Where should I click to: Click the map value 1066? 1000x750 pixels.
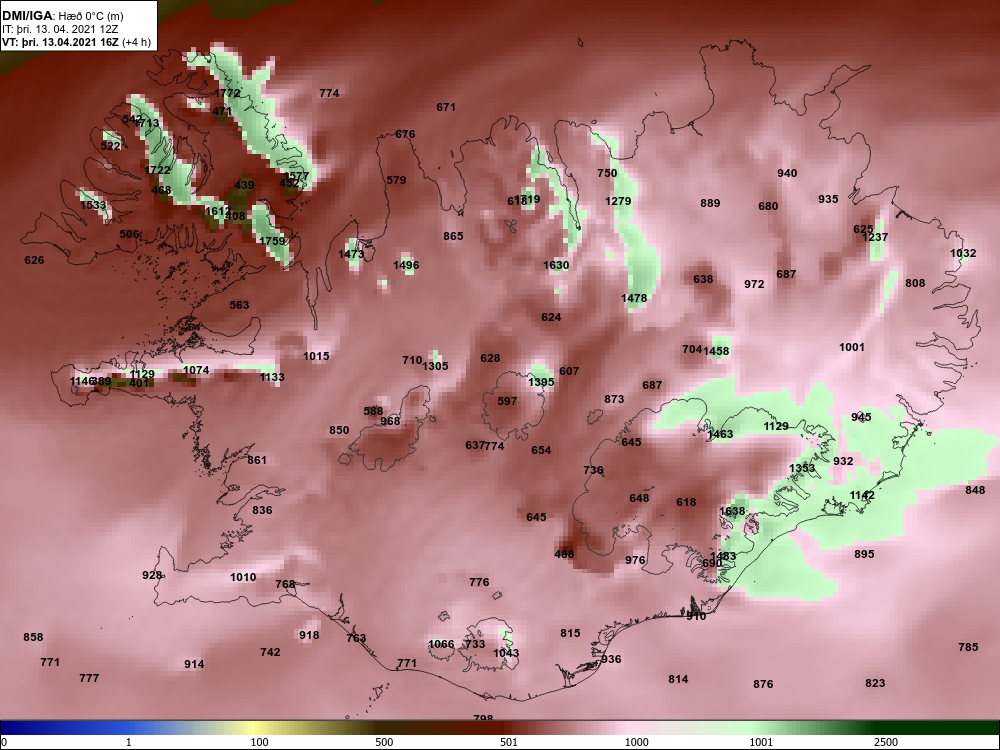[x=441, y=644]
